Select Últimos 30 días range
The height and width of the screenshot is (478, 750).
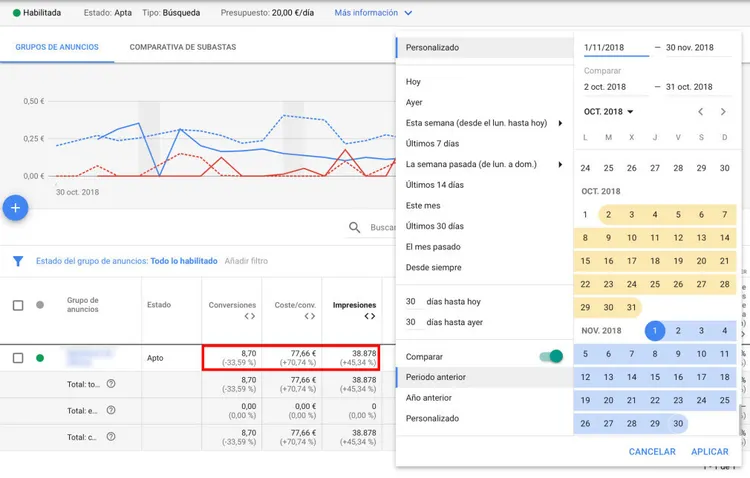435,226
